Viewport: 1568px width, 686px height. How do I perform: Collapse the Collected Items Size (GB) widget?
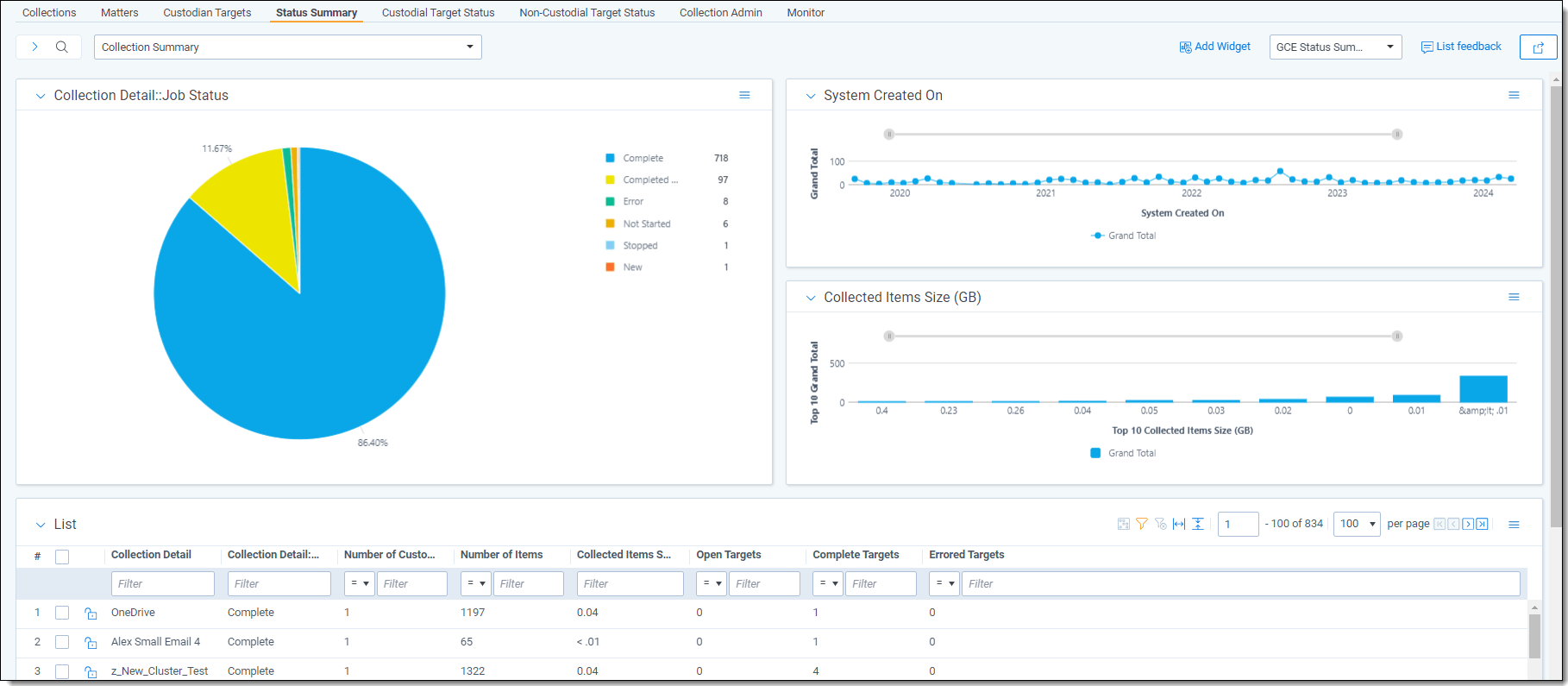[810, 298]
